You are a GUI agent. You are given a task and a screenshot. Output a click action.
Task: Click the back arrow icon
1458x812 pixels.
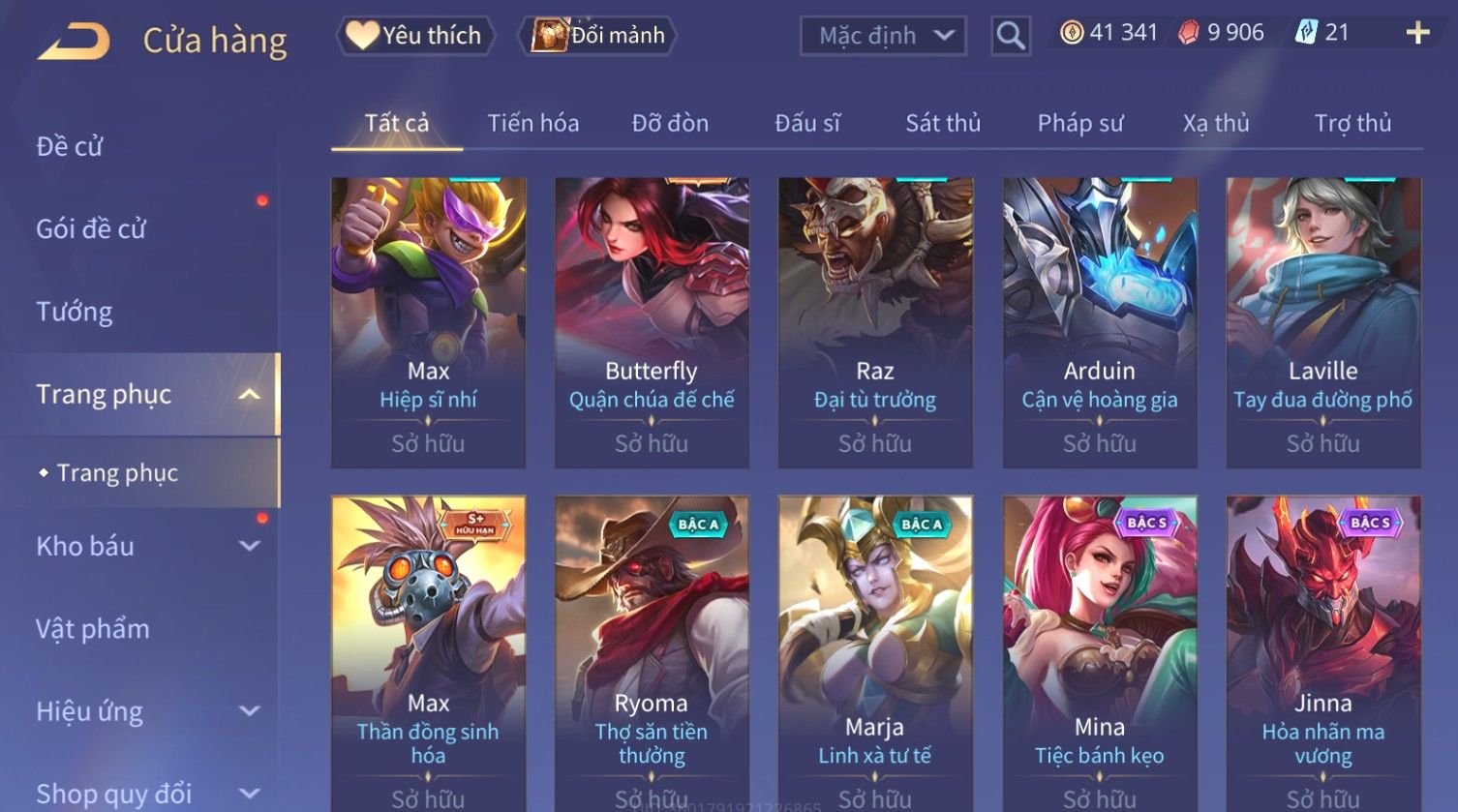coord(74,41)
